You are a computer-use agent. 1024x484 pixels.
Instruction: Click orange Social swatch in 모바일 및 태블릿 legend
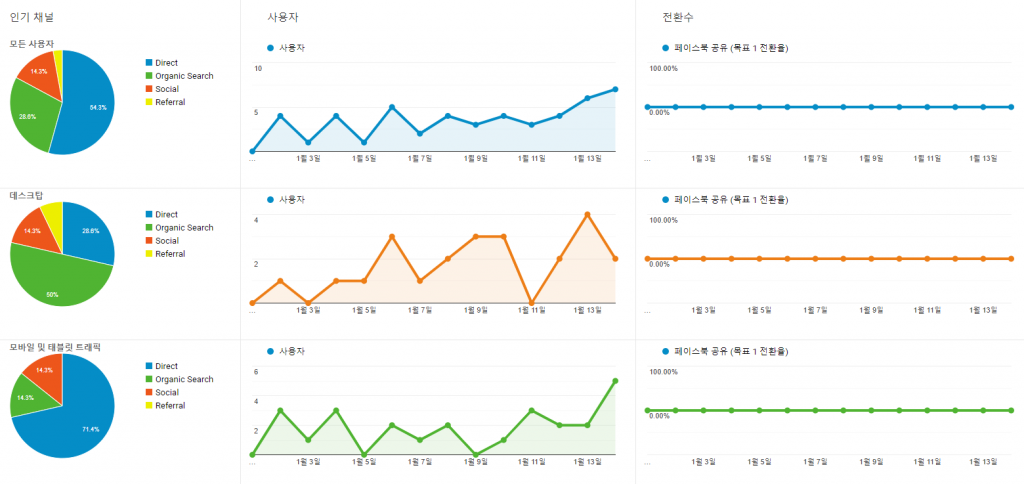coord(149,393)
